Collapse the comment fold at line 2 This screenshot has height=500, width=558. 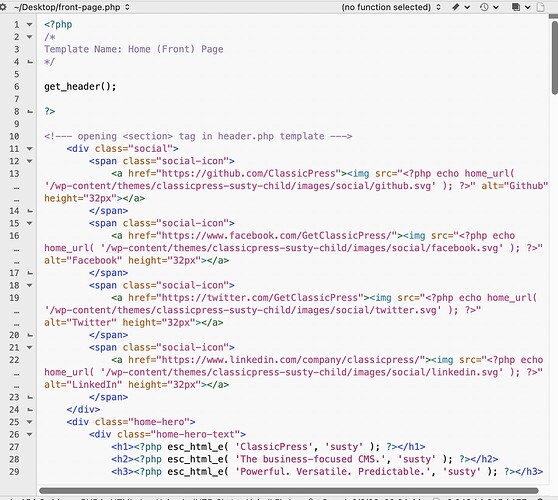tap(30, 37)
